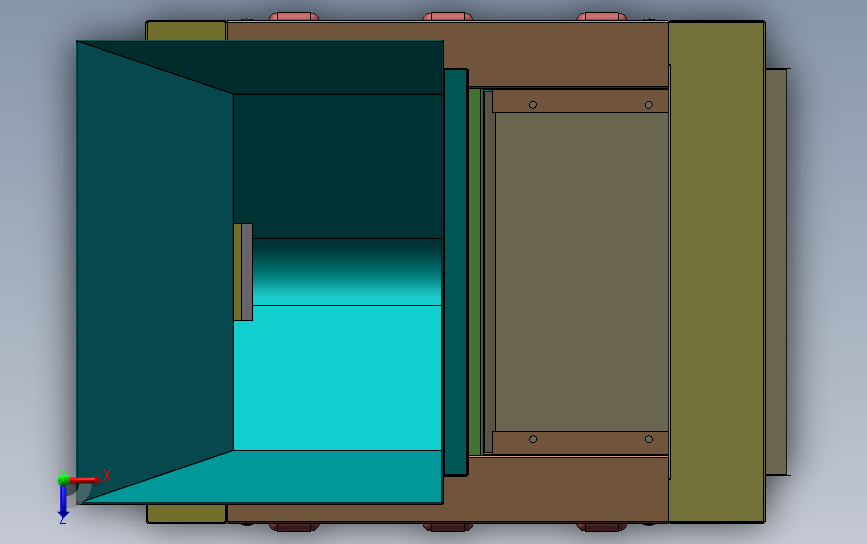Click the red X axis arrow of the triad
This screenshot has height=544, width=867.
point(85,479)
